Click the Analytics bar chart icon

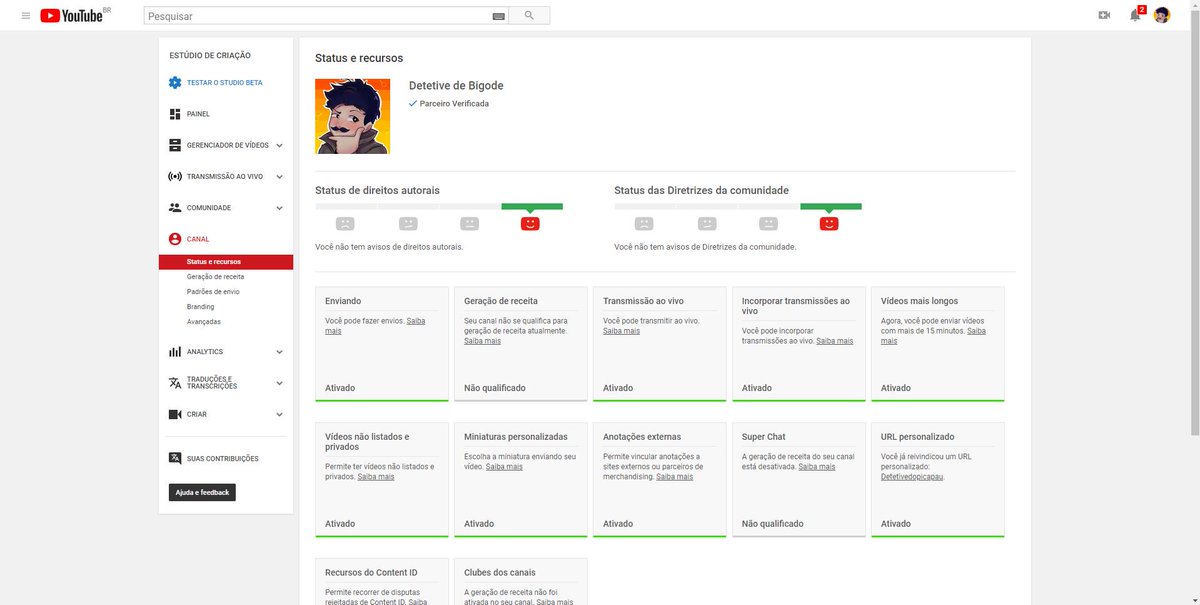pos(175,352)
